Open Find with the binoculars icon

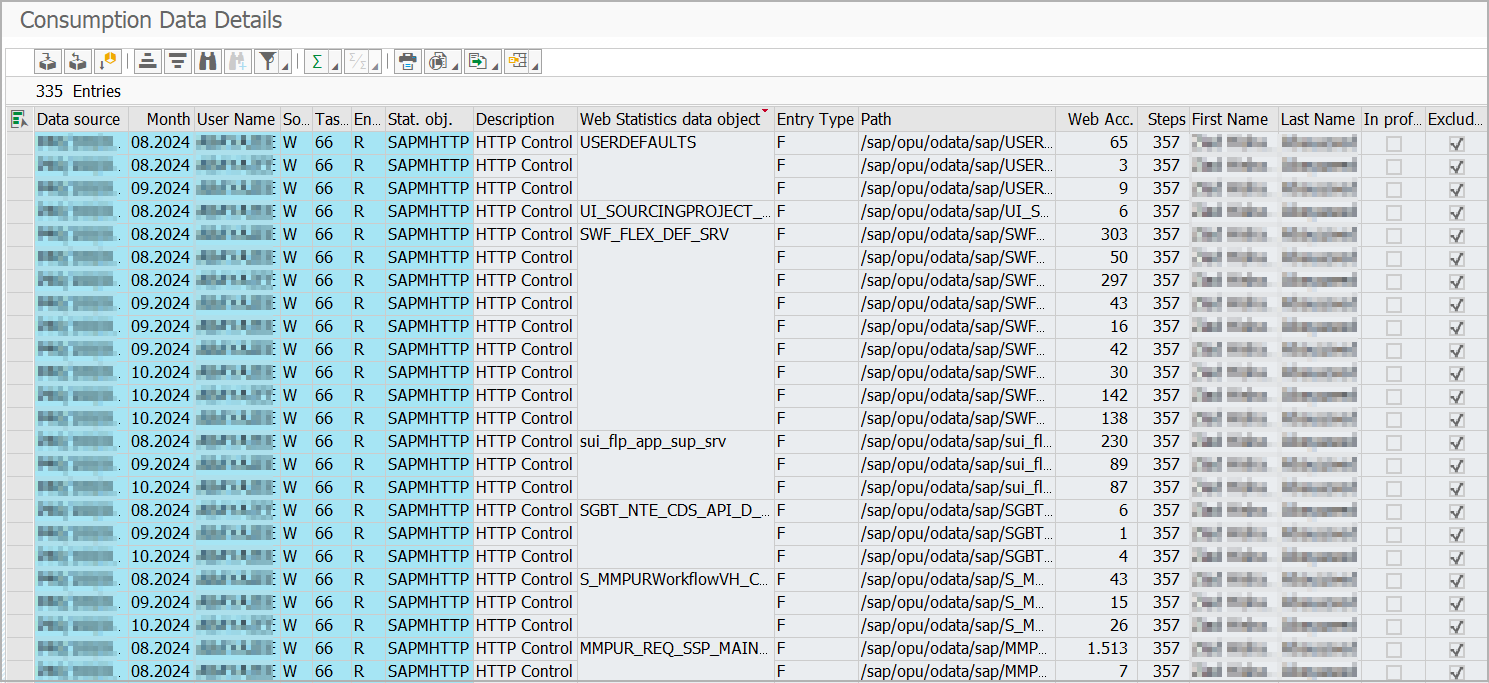(x=207, y=62)
